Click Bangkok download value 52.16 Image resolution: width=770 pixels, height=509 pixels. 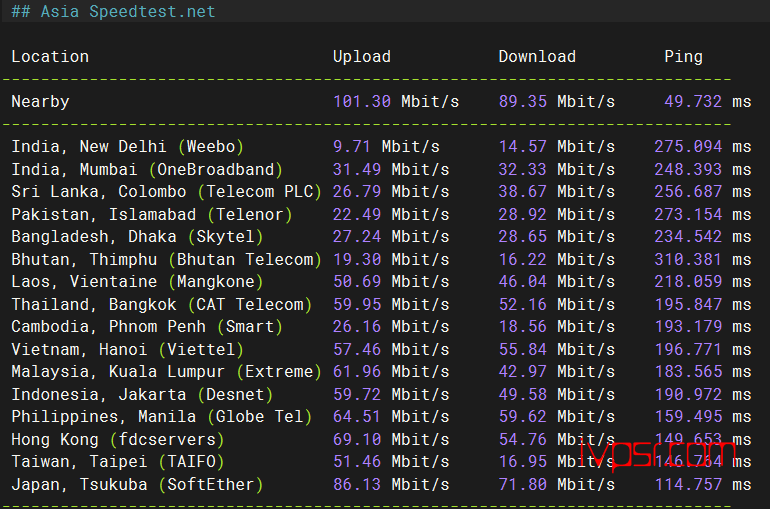pyautogui.click(x=522, y=304)
